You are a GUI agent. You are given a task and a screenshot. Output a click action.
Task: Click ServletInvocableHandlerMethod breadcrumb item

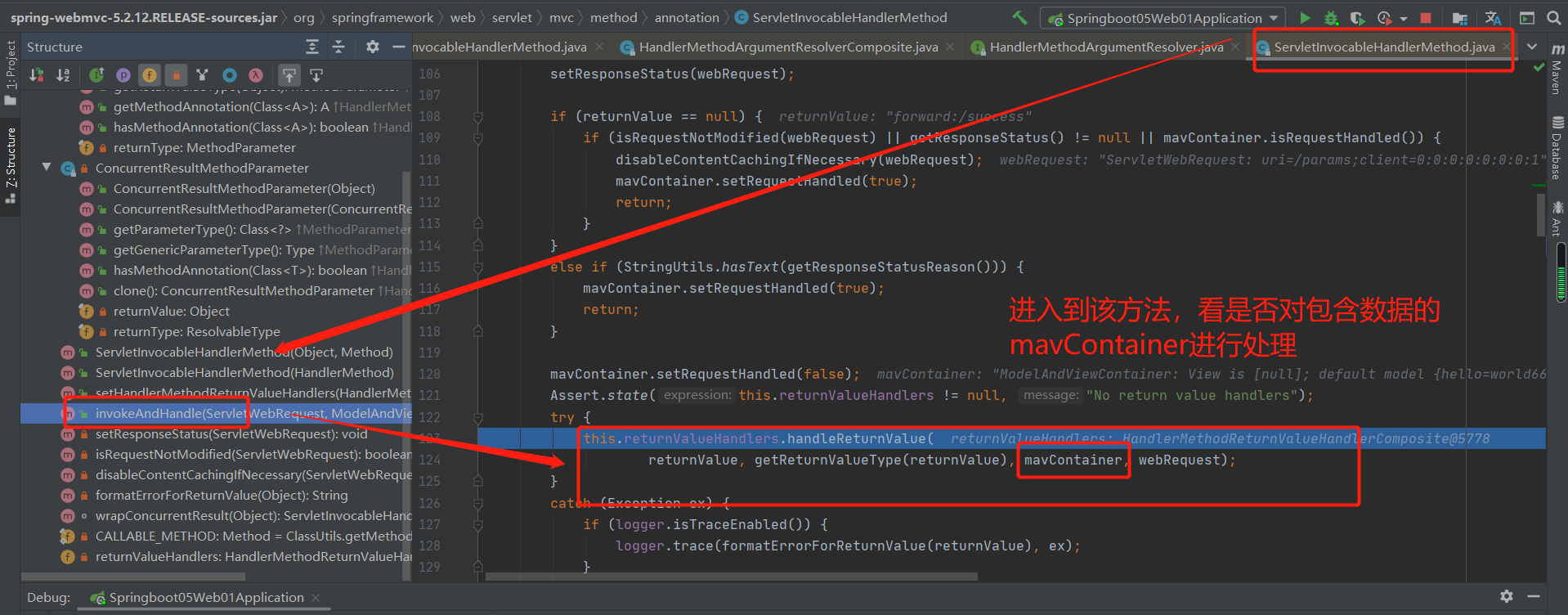click(841, 17)
